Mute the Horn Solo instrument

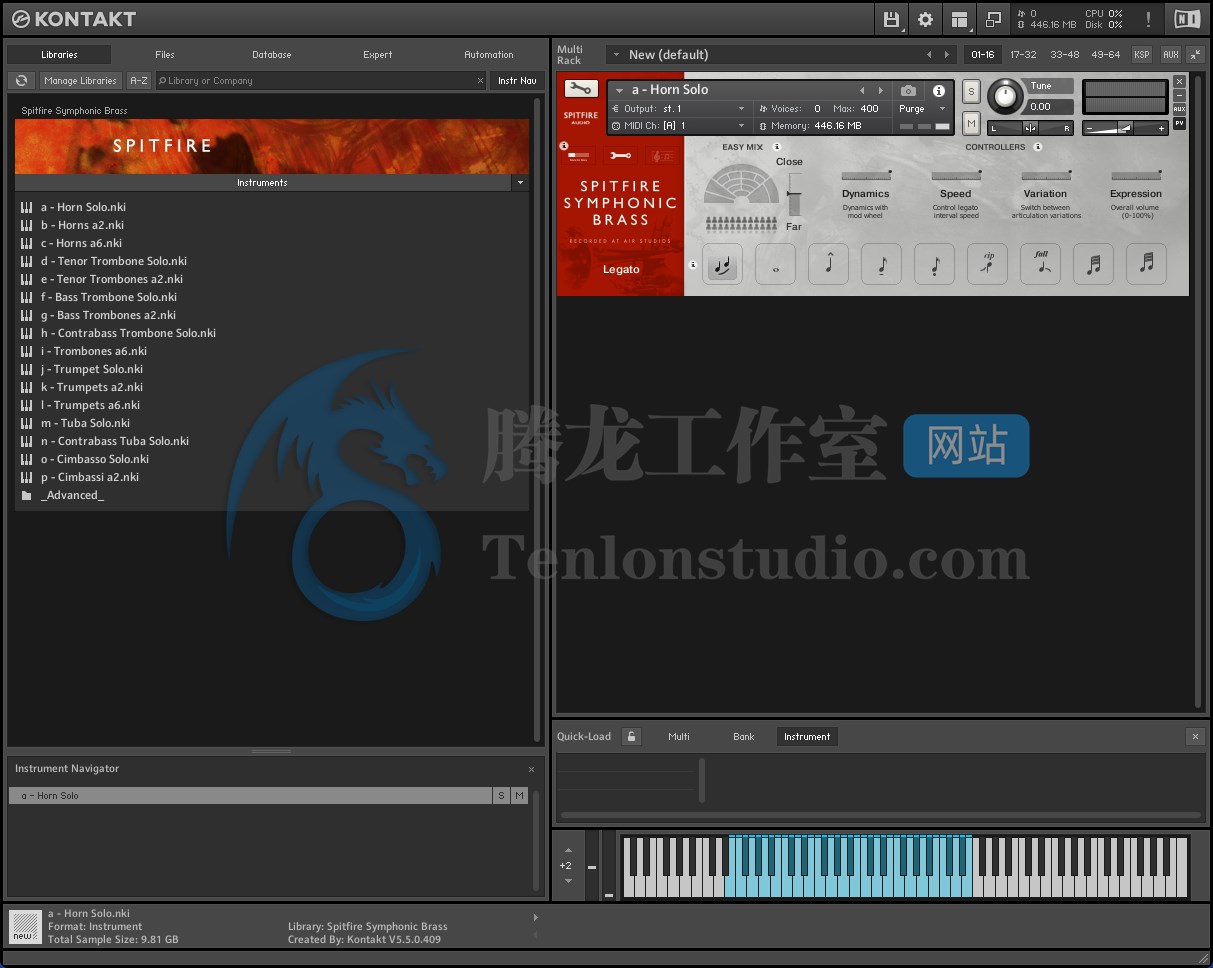tap(970, 123)
